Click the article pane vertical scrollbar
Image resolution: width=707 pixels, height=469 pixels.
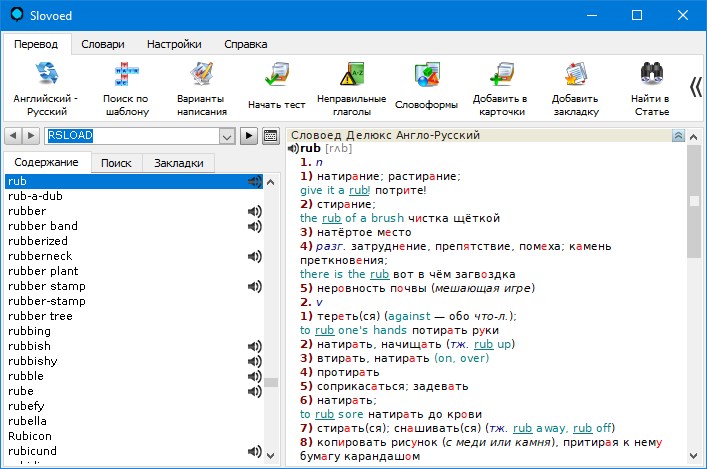click(695, 300)
